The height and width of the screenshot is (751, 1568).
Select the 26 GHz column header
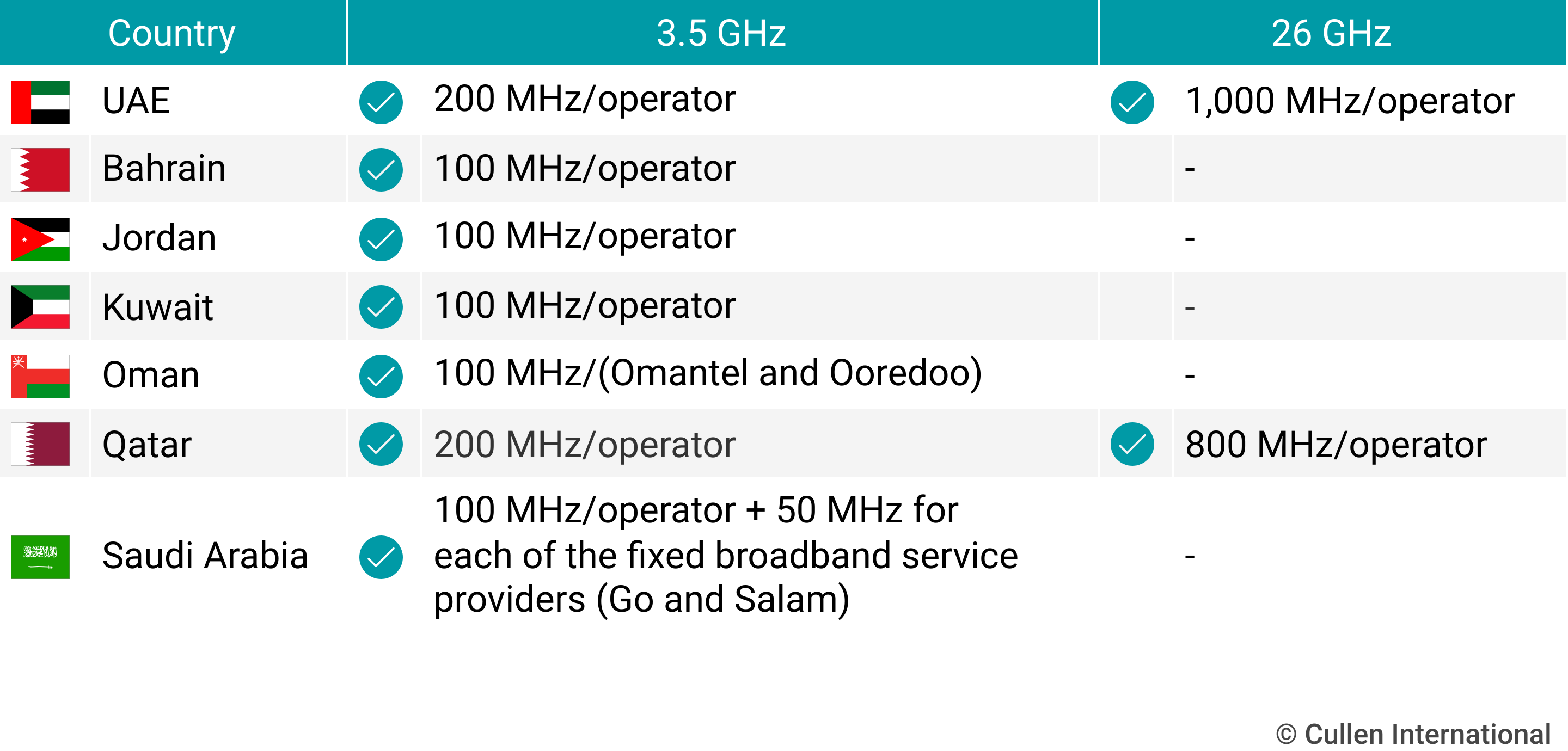[x=1332, y=32]
